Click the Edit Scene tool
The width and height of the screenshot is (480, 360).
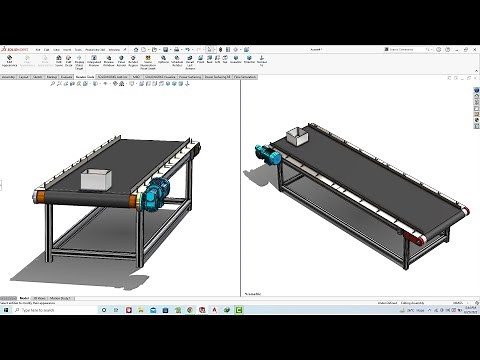[59, 61]
